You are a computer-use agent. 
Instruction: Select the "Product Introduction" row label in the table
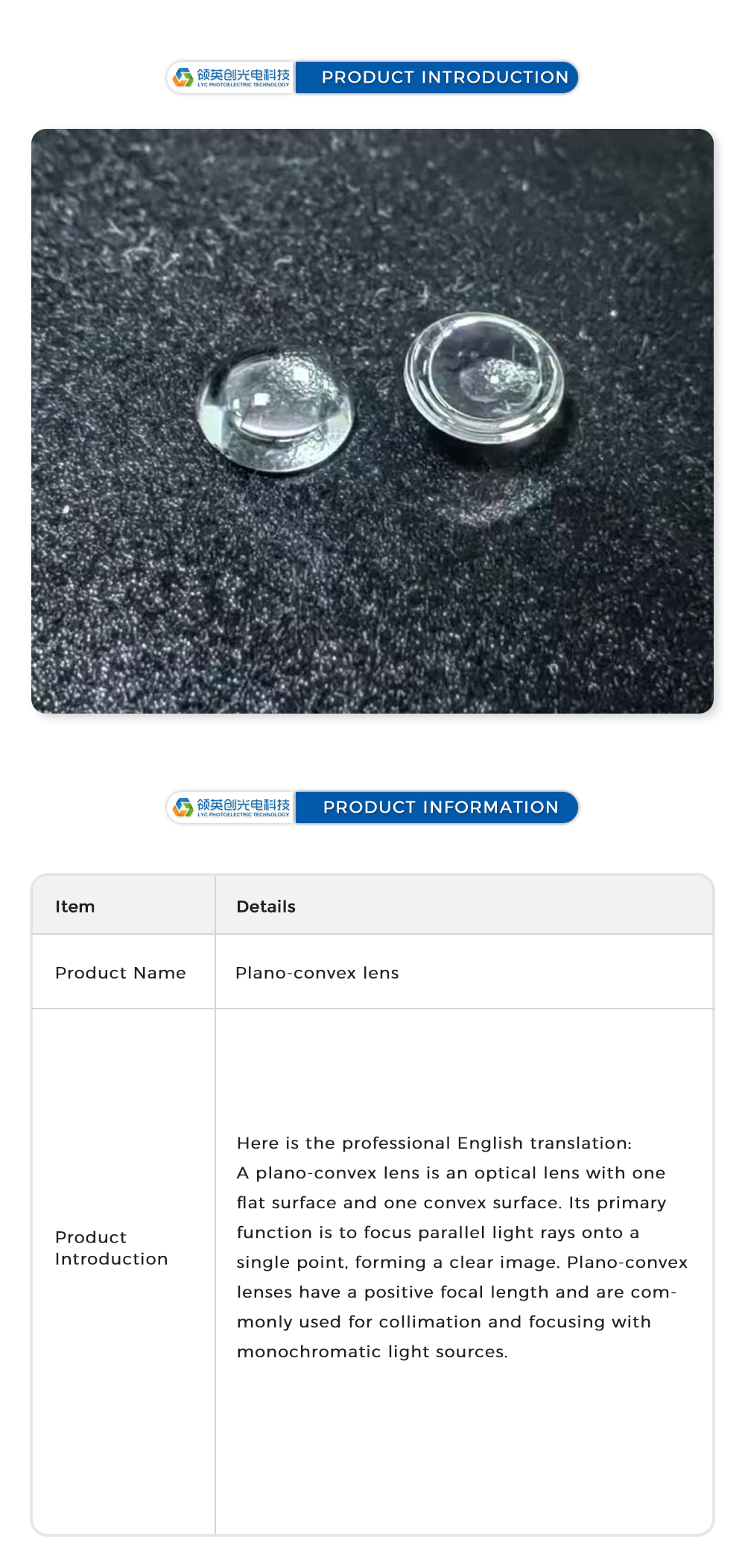tap(111, 1248)
